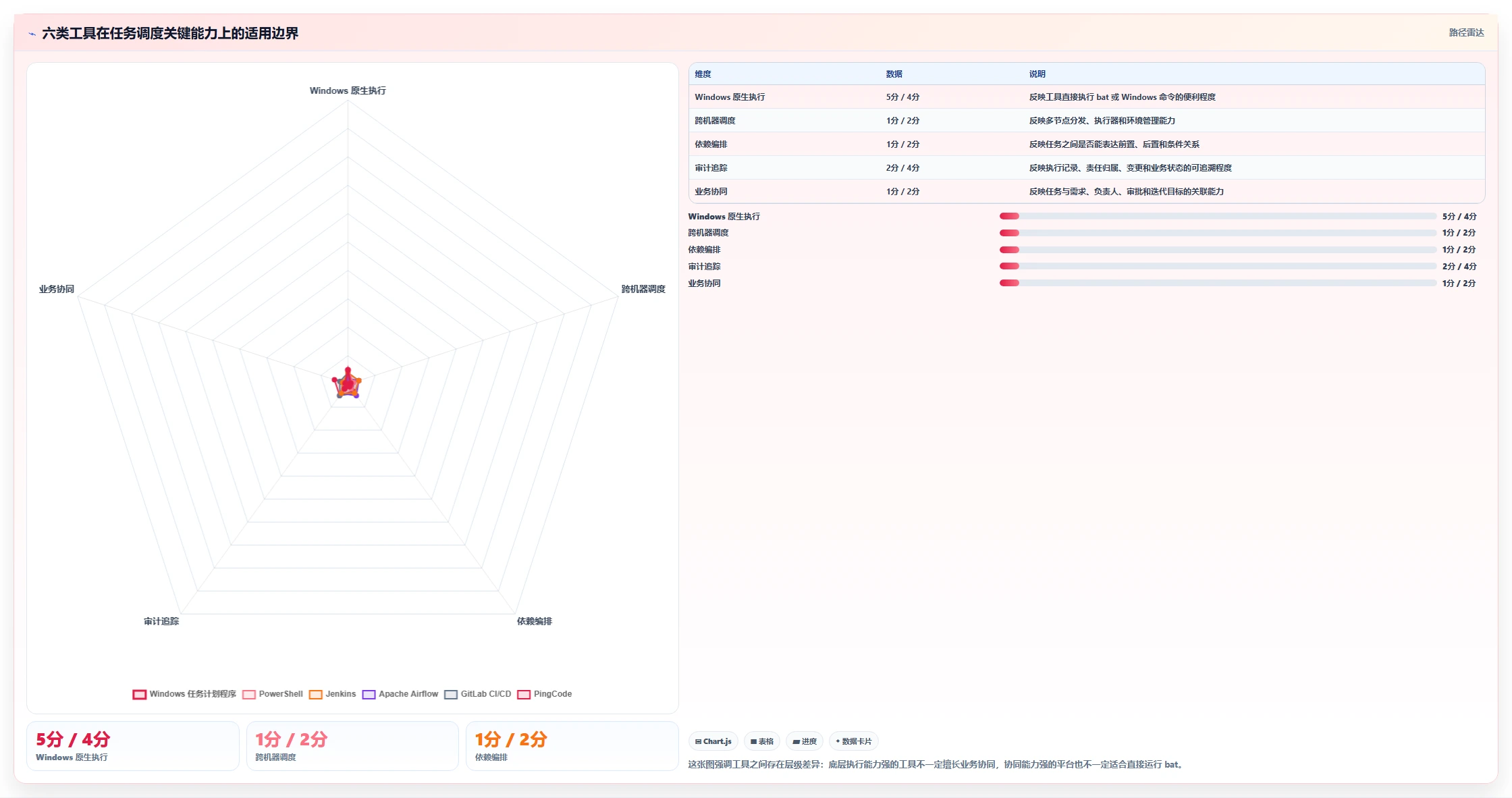Click the Windows 原生执行 progress bar
Screen dimensions: 1512x798
(x=1218, y=216)
